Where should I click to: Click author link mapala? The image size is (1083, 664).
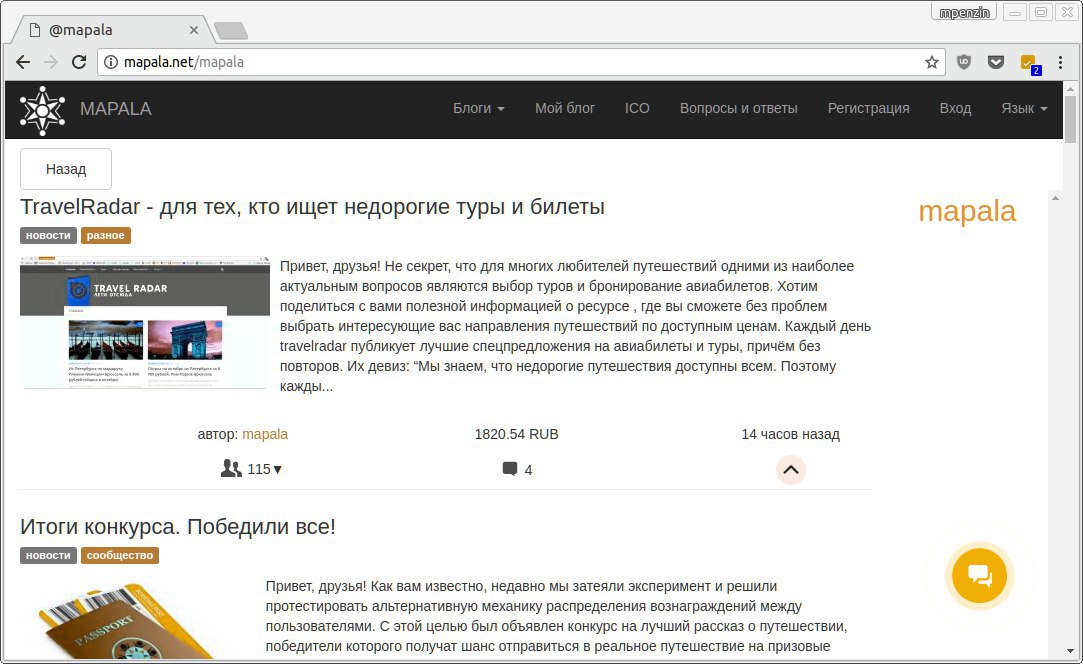click(265, 434)
